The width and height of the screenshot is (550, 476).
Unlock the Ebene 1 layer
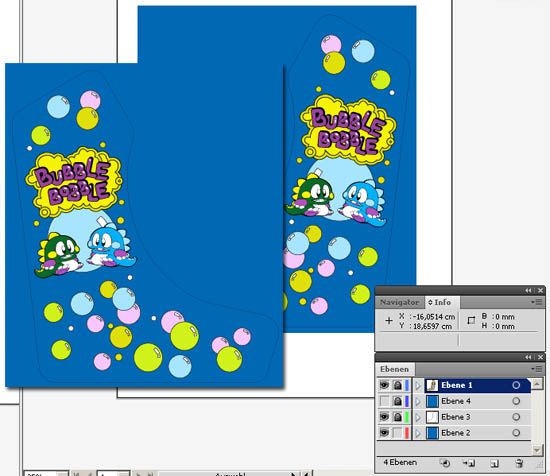pos(397,385)
